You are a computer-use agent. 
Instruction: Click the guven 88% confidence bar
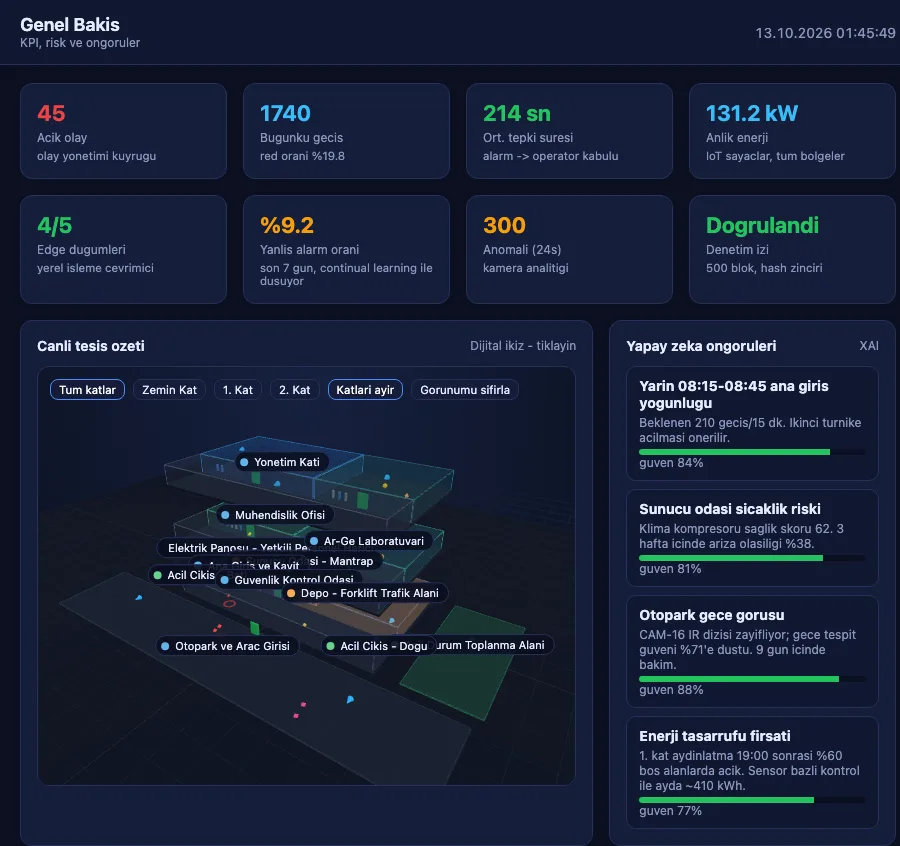(x=752, y=679)
